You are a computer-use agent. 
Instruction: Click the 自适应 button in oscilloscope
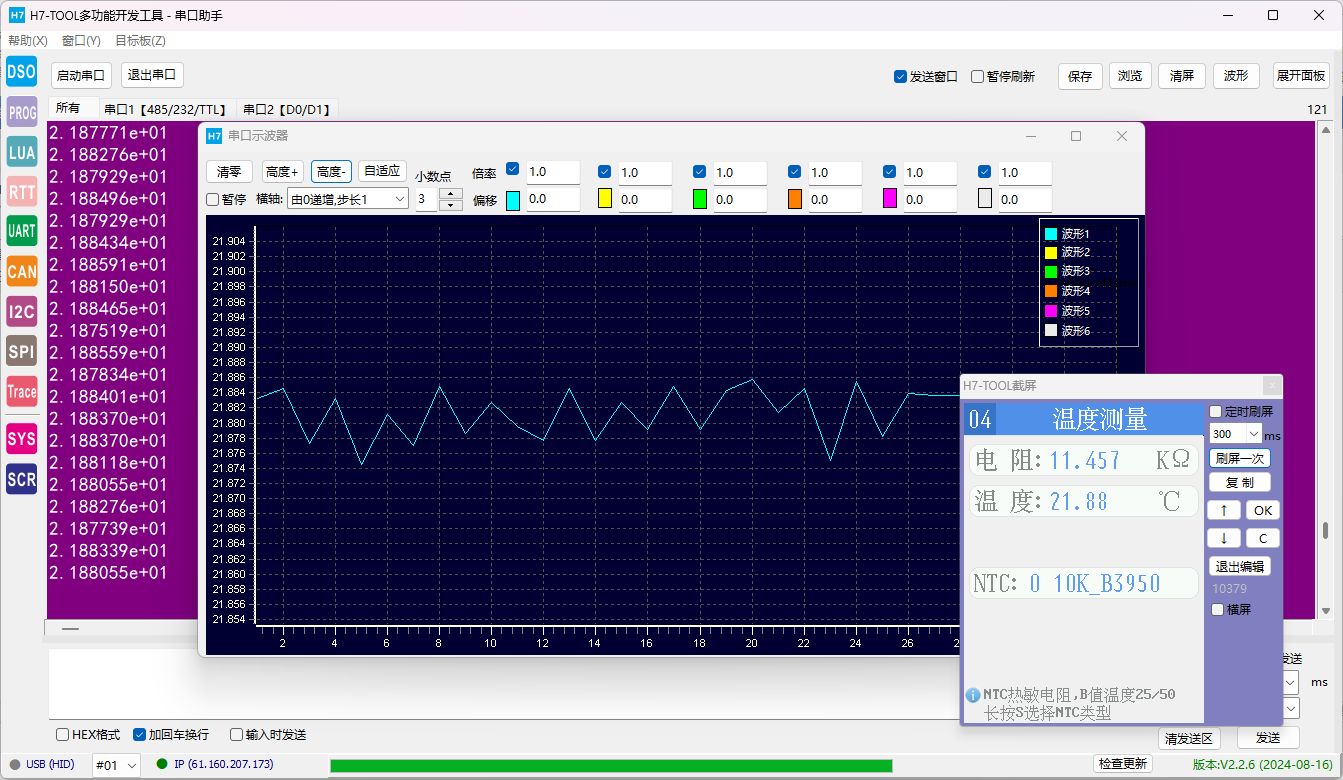click(382, 171)
